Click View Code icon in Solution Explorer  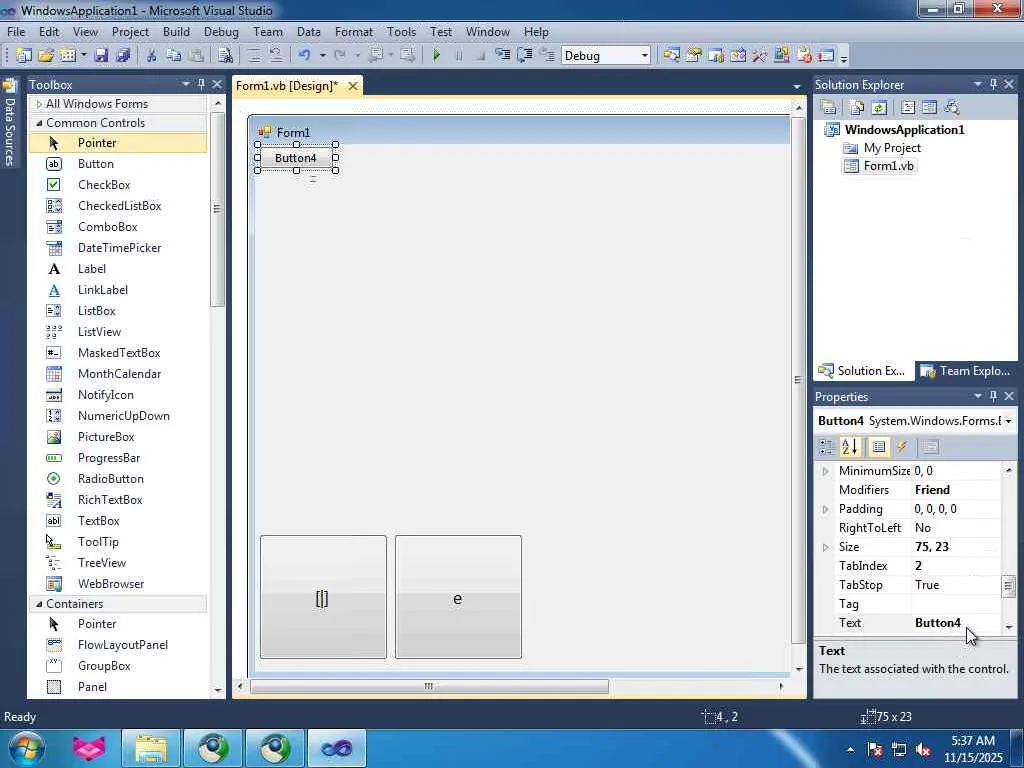(x=908, y=107)
